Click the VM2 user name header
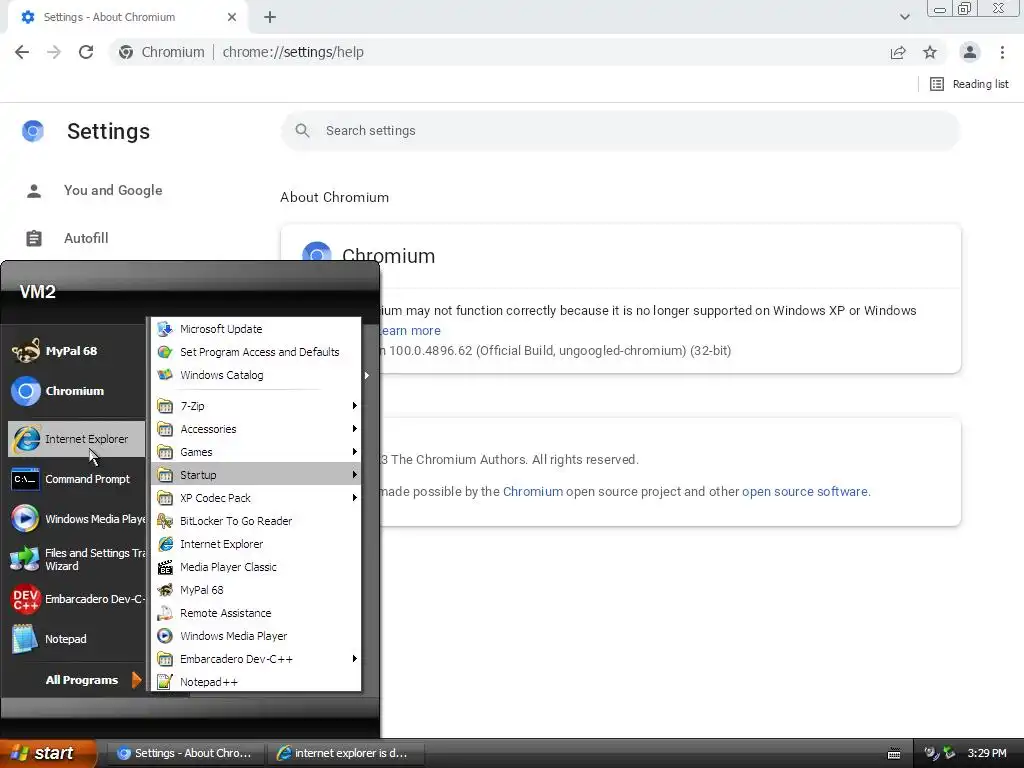The height and width of the screenshot is (768, 1024). click(x=37, y=292)
